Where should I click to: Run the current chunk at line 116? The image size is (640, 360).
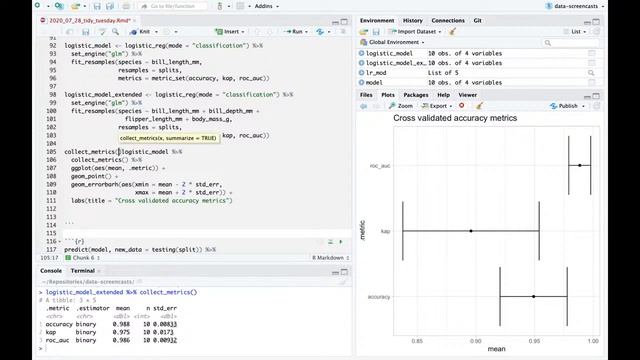point(341,242)
